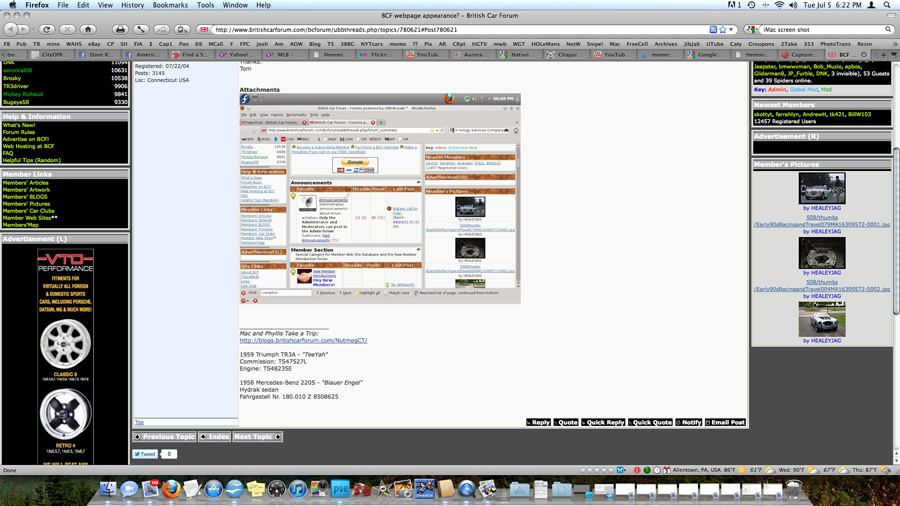Open iTunes from the Dock
This screenshot has height=506, width=900.
point(297,489)
